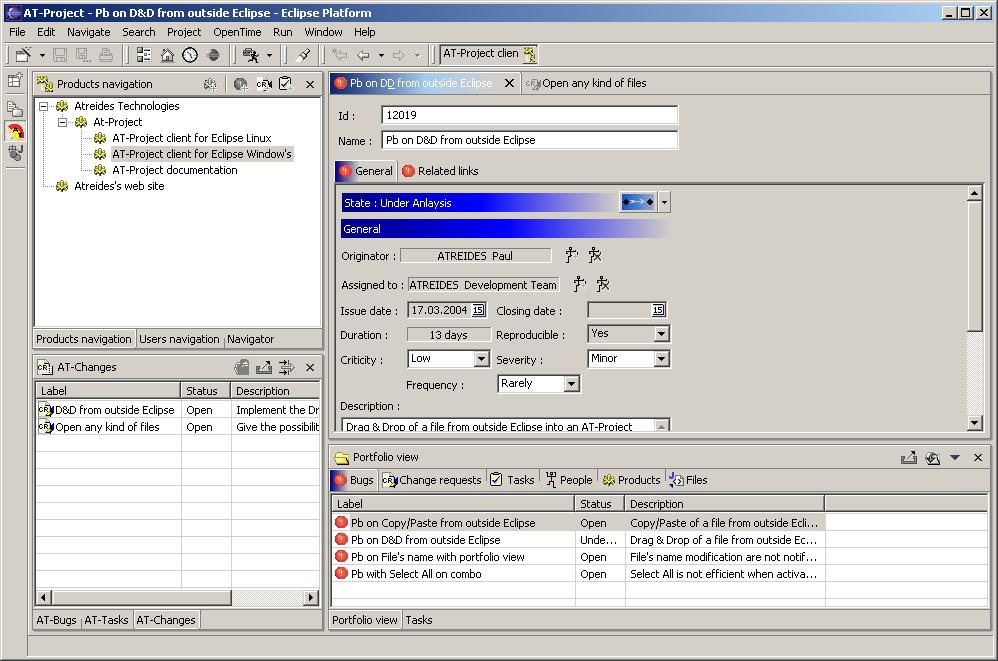The image size is (998, 661).
Task: Click first person icon beside Assigned to
Action: tap(579, 284)
